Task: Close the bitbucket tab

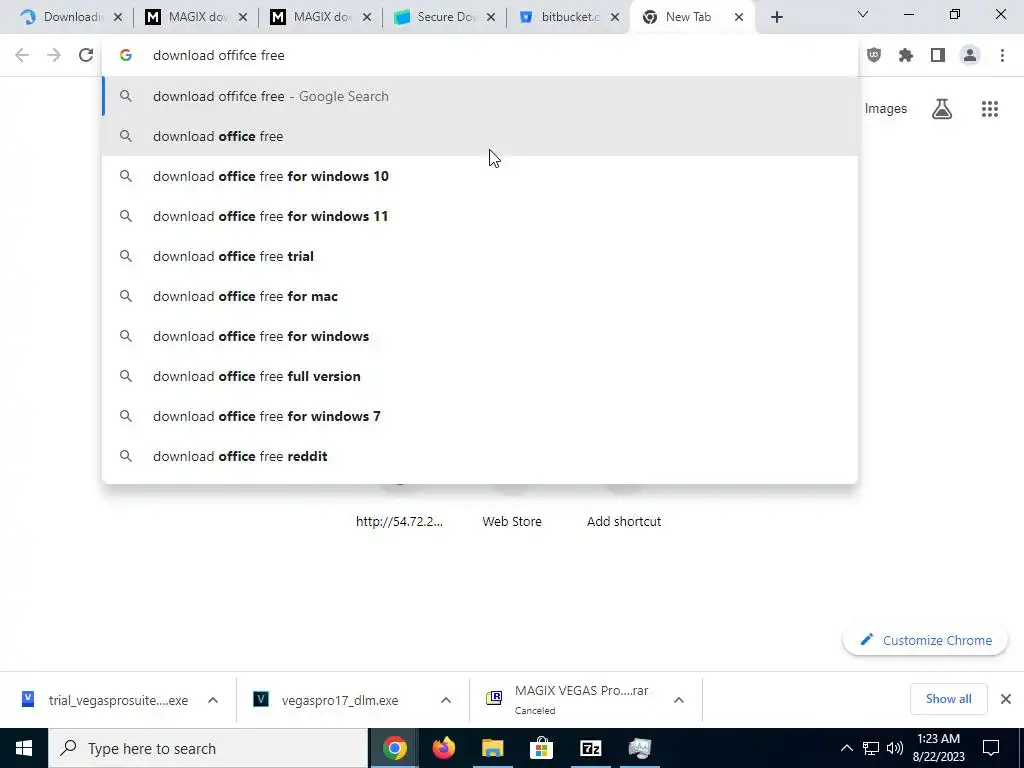Action: click(615, 18)
